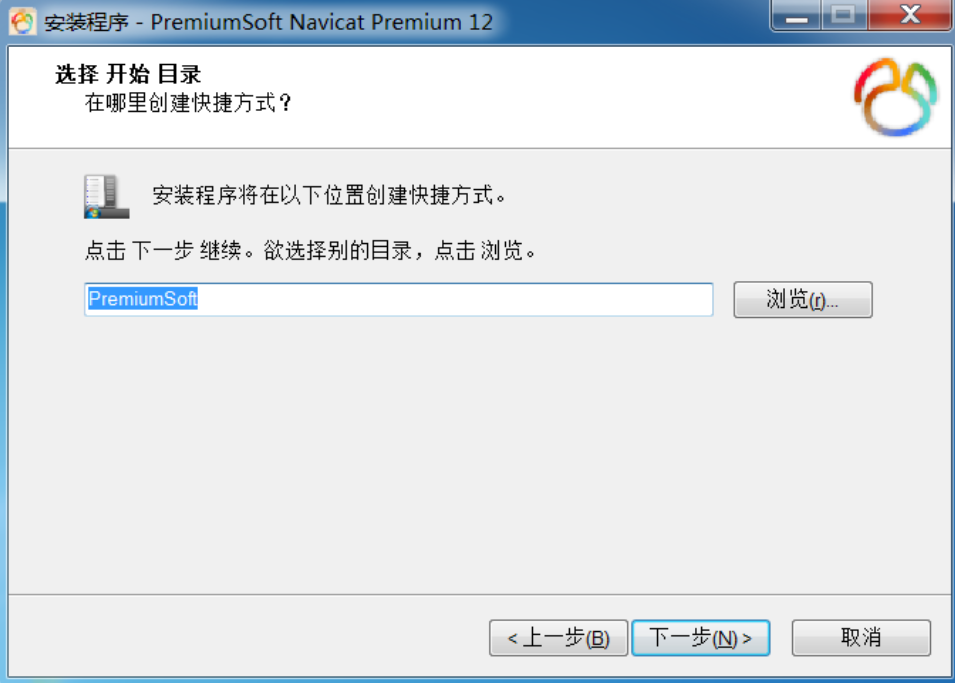Click the highlighted PremiumSoft text

point(143,299)
